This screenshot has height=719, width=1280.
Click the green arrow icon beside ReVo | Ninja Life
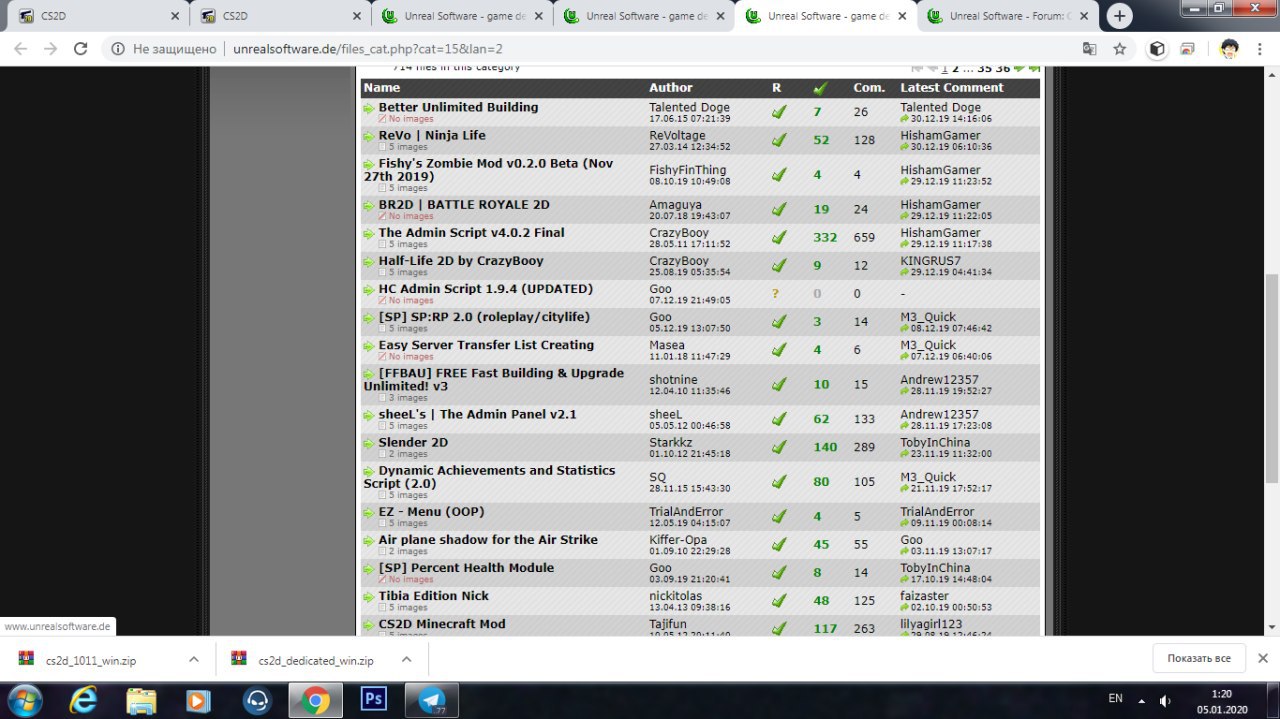click(x=369, y=136)
